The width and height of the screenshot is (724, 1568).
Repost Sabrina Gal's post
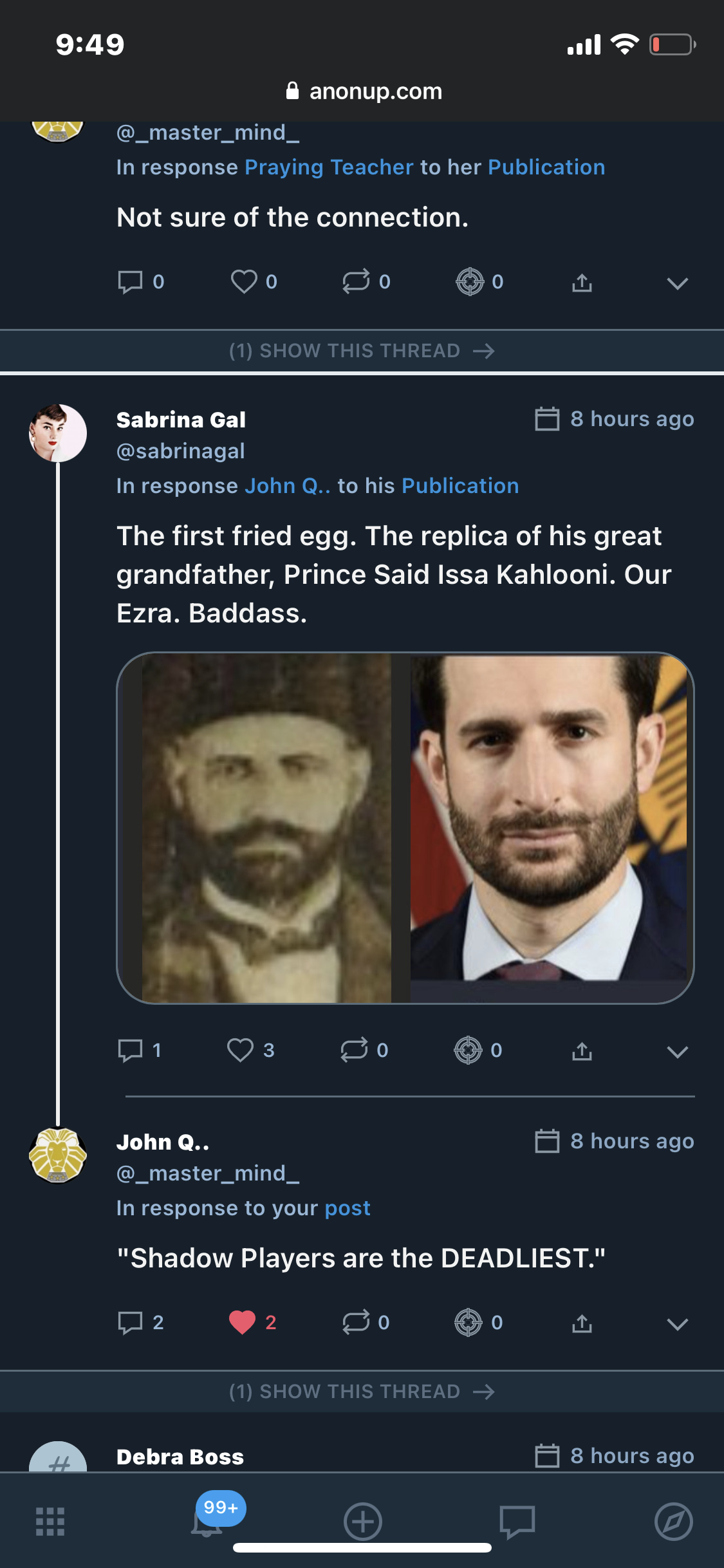coord(355,1050)
